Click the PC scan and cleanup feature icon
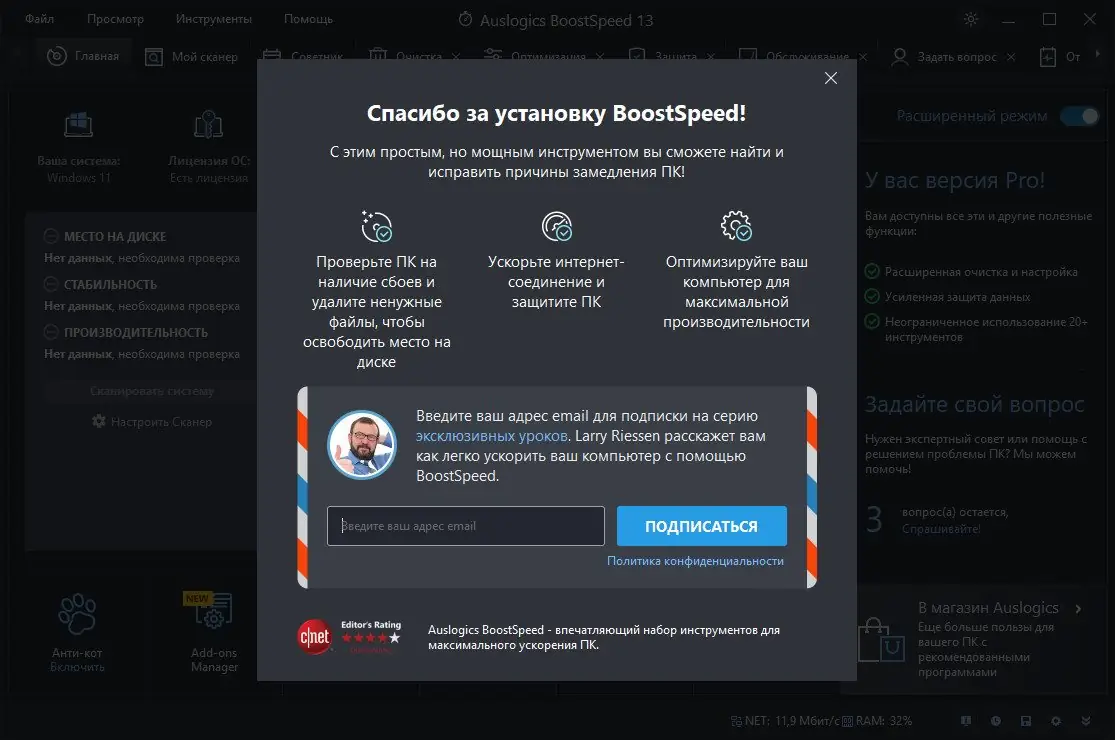The image size is (1115, 740). coord(377,226)
